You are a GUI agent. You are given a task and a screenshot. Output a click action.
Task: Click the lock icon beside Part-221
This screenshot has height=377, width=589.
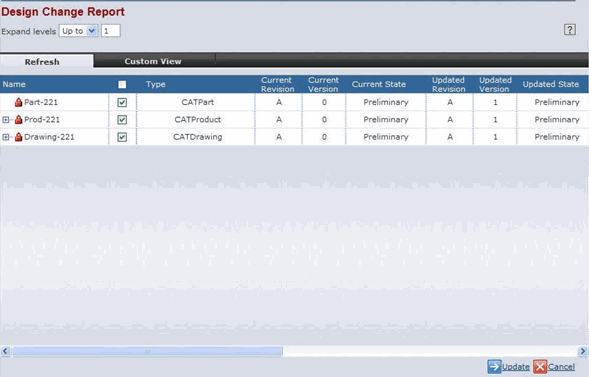(18, 102)
